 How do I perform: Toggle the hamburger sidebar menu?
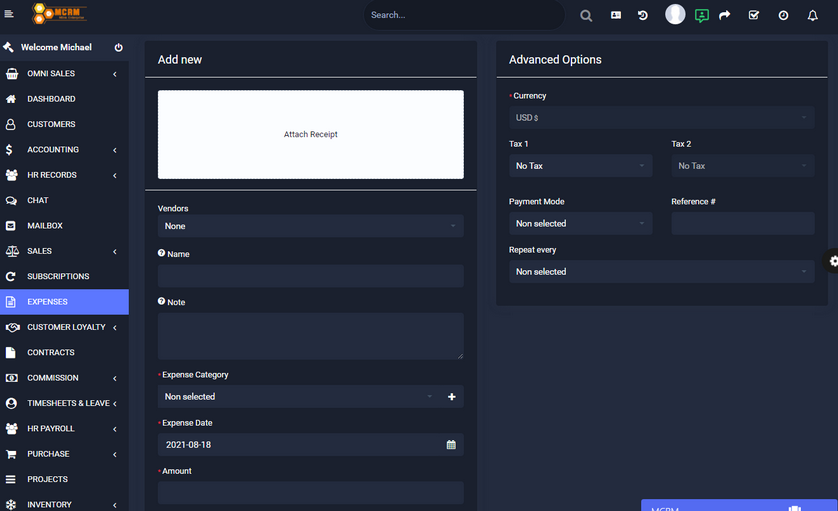pos(10,14)
